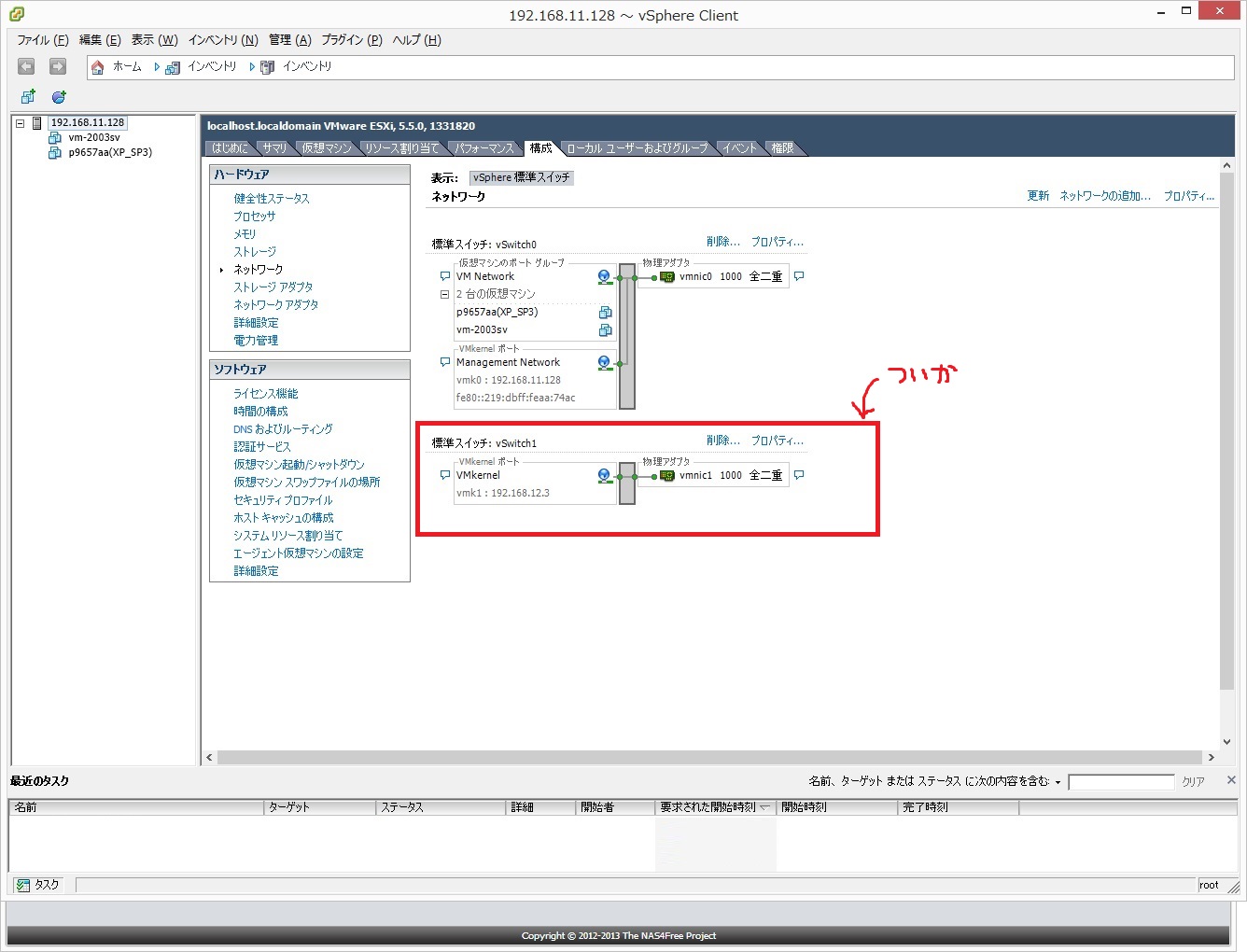This screenshot has width=1247, height=952.
Task: Click the speech bubble beside vSwitch1 VMkernel port
Action: (x=445, y=476)
